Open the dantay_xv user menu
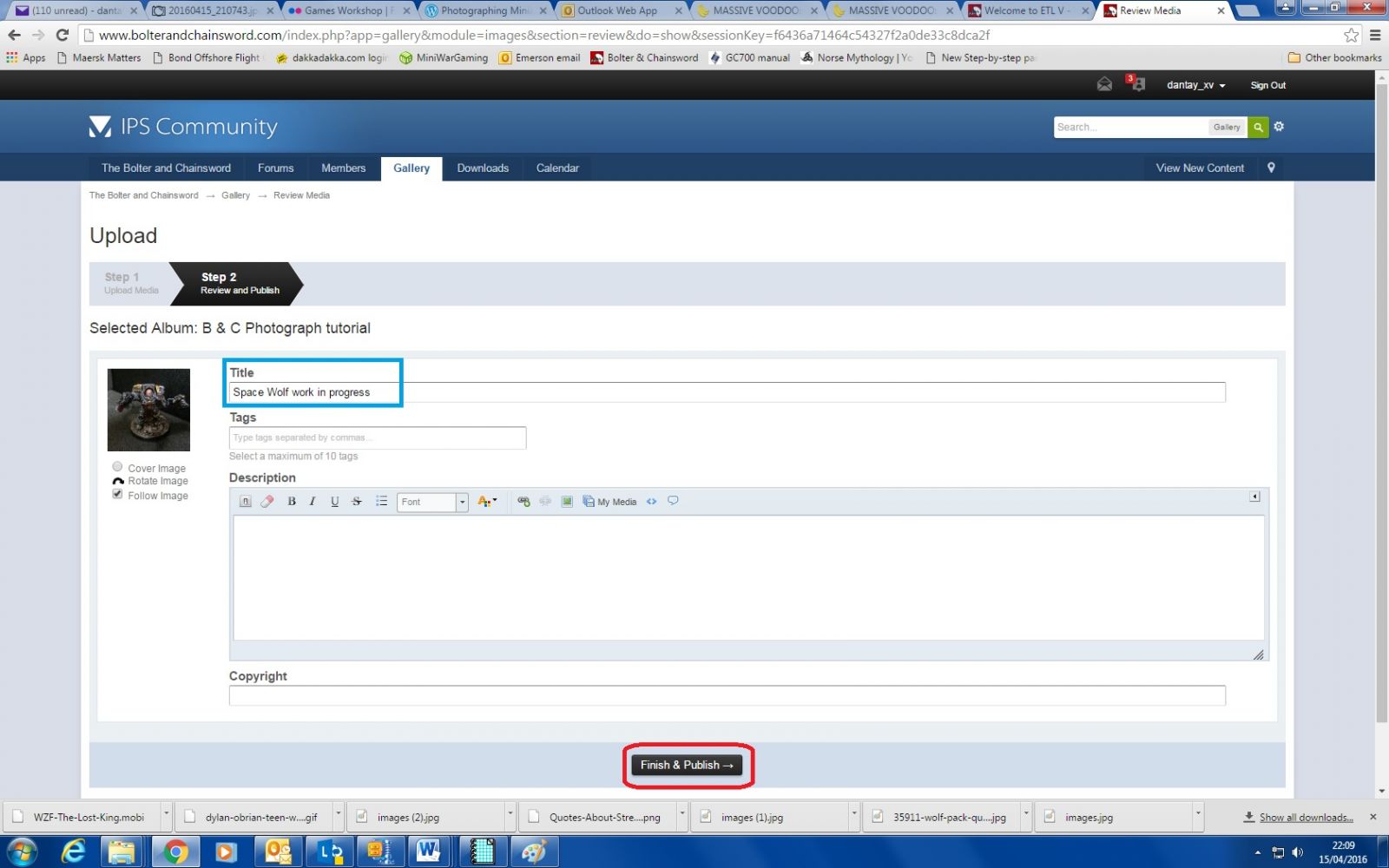 click(1195, 85)
